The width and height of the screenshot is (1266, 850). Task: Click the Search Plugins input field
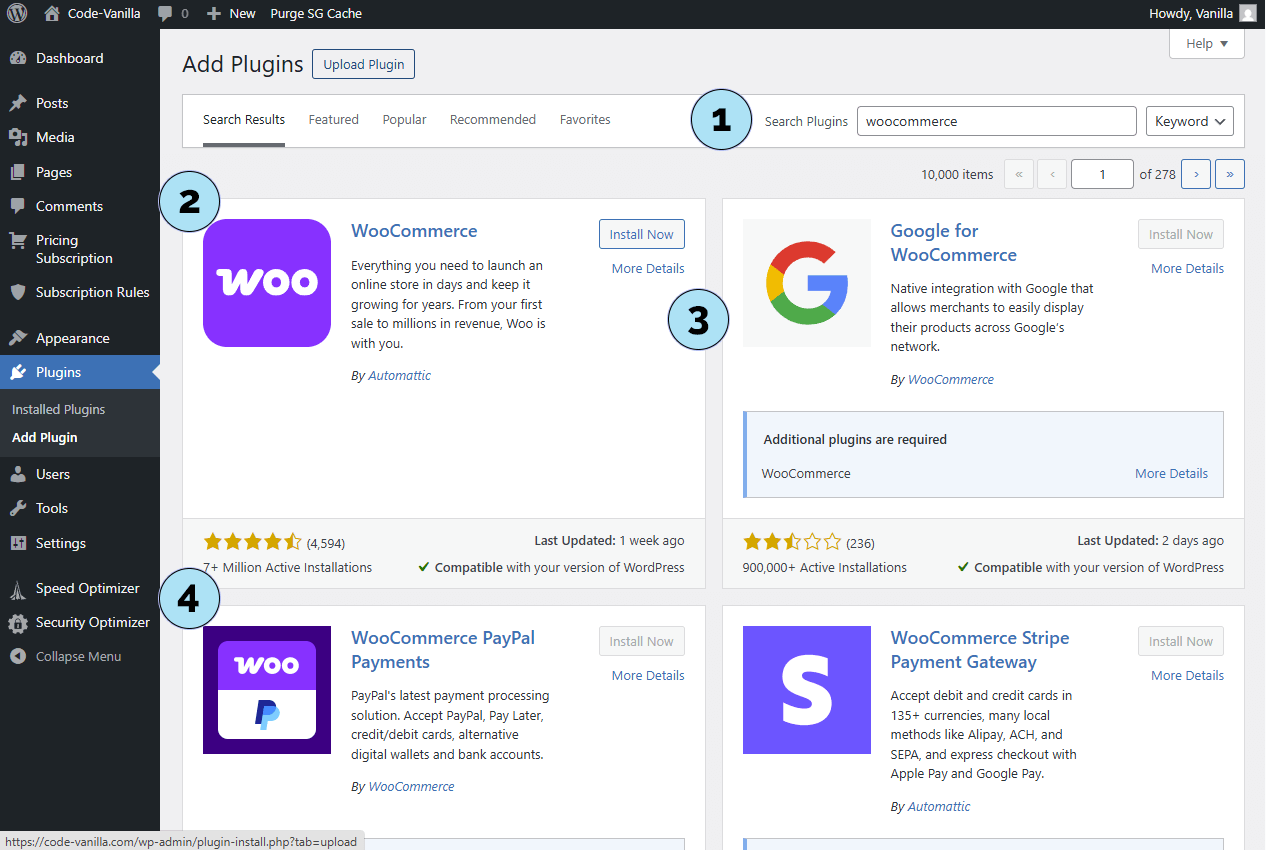[995, 121]
